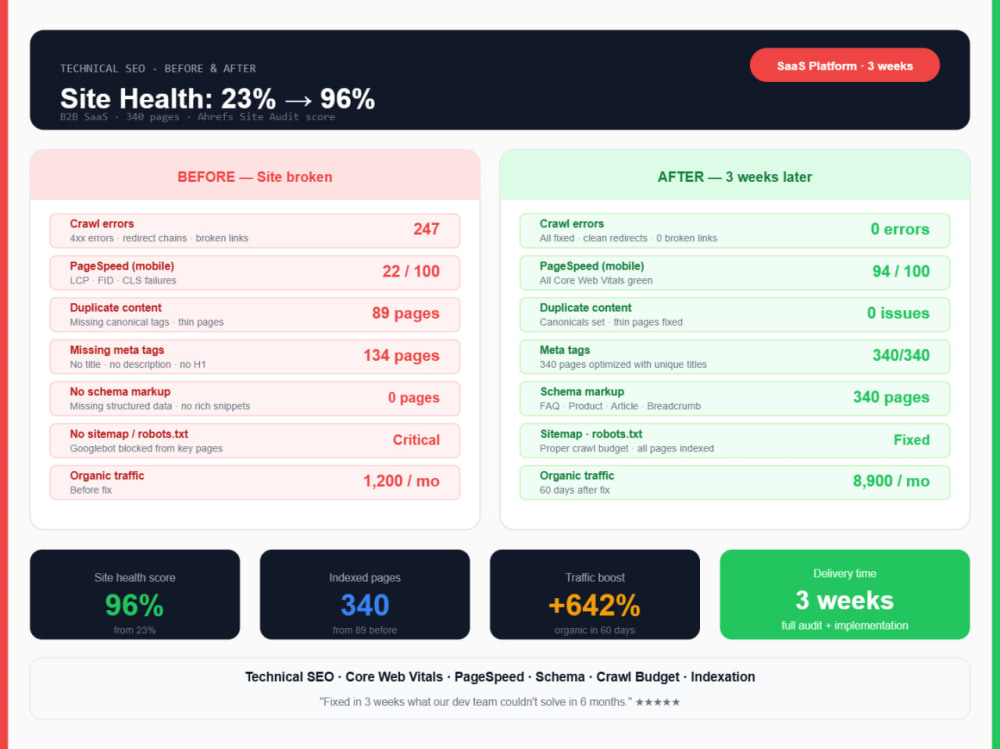
Task: Click All Core Web Vitals green text
Action: point(596,280)
